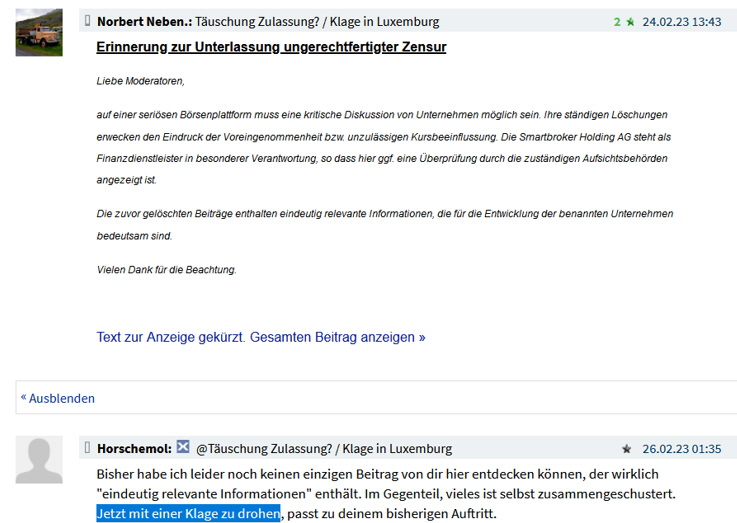Click highlighted text 'Jetzt mit einer Klage zu drohen'
737x523 pixels.
coord(189,513)
